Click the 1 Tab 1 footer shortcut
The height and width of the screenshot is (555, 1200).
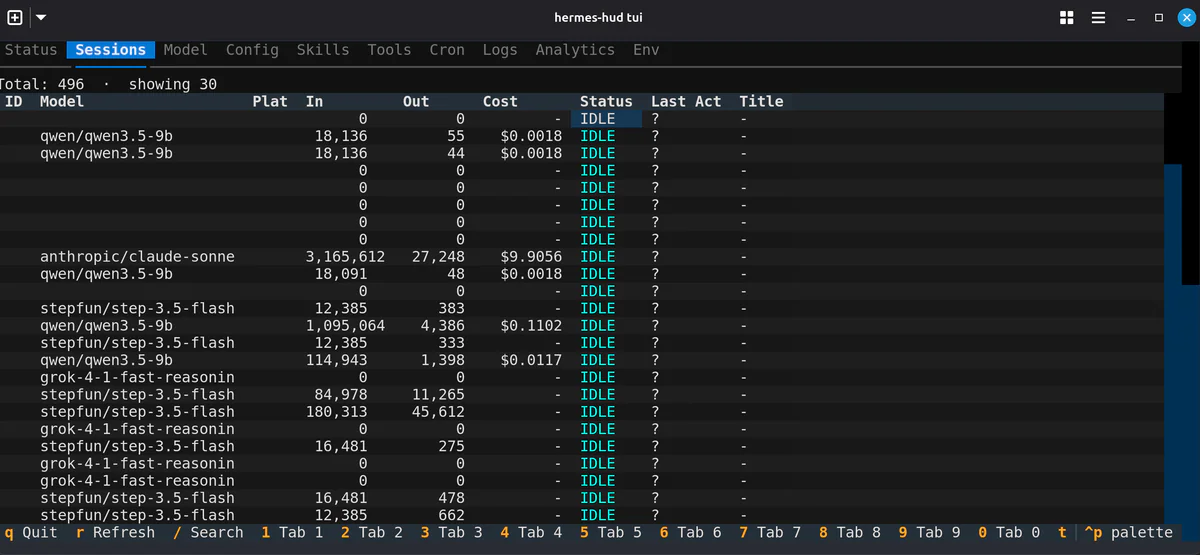click(x=292, y=533)
